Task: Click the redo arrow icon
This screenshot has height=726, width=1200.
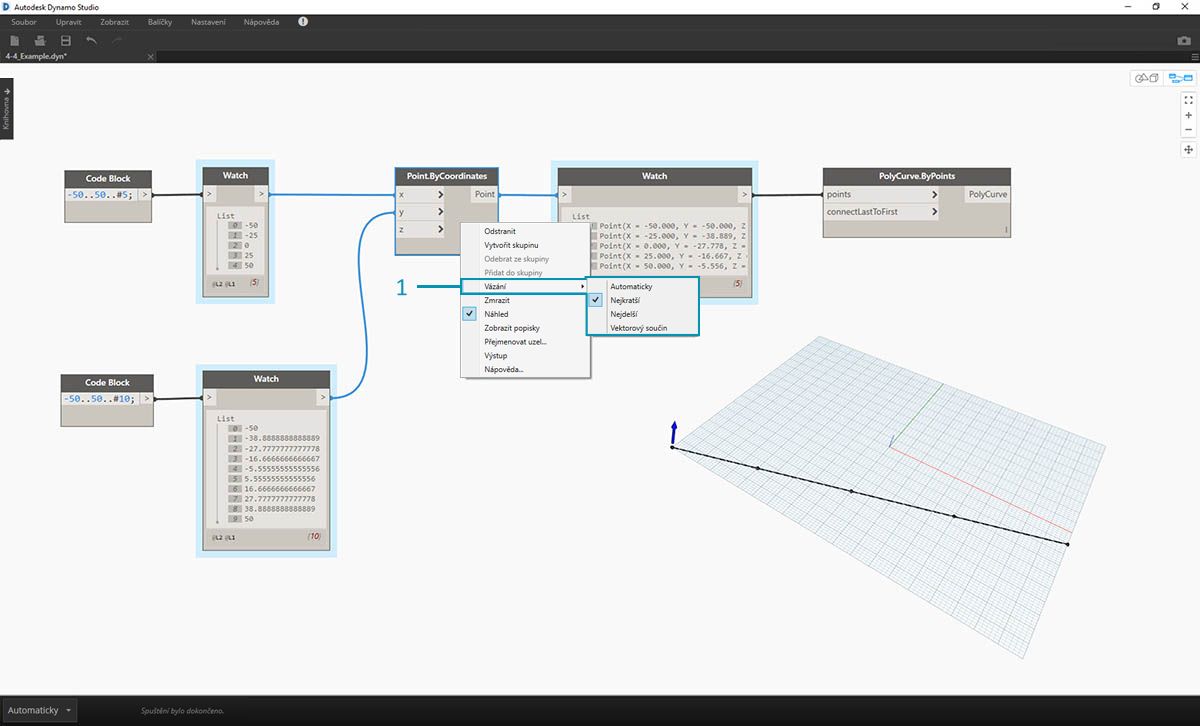Action: coord(117,40)
